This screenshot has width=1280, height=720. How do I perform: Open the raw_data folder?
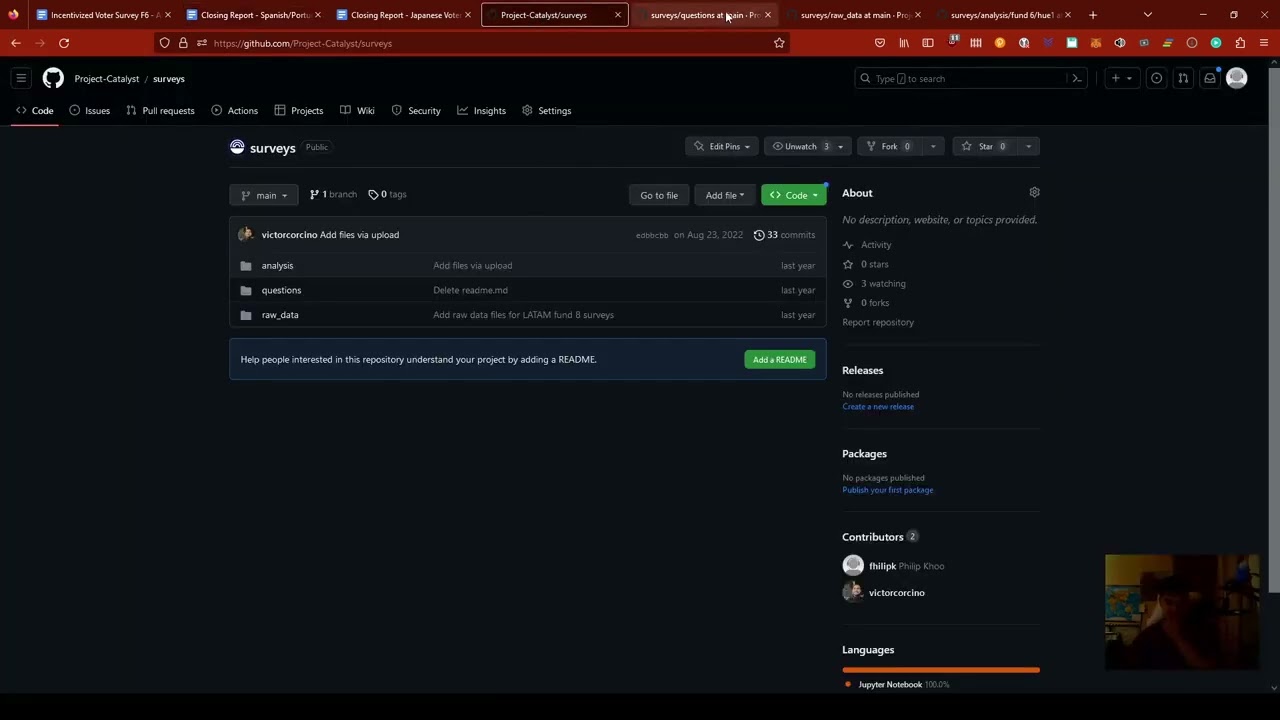pos(280,315)
